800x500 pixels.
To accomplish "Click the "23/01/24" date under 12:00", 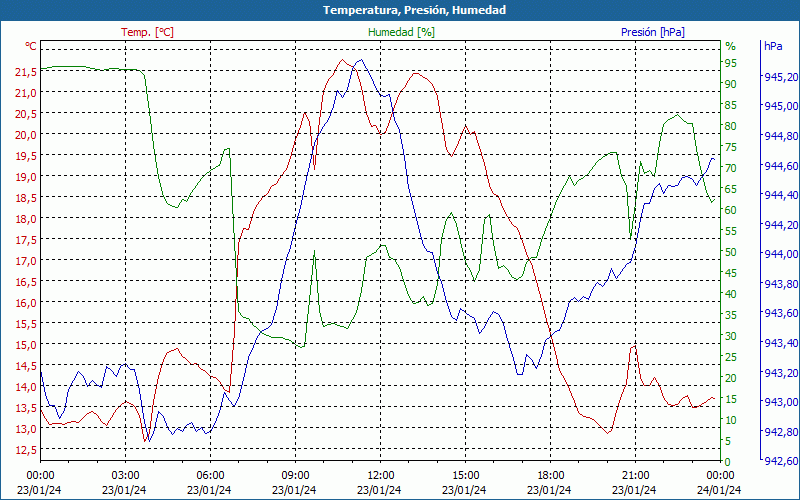I will [x=379, y=490].
